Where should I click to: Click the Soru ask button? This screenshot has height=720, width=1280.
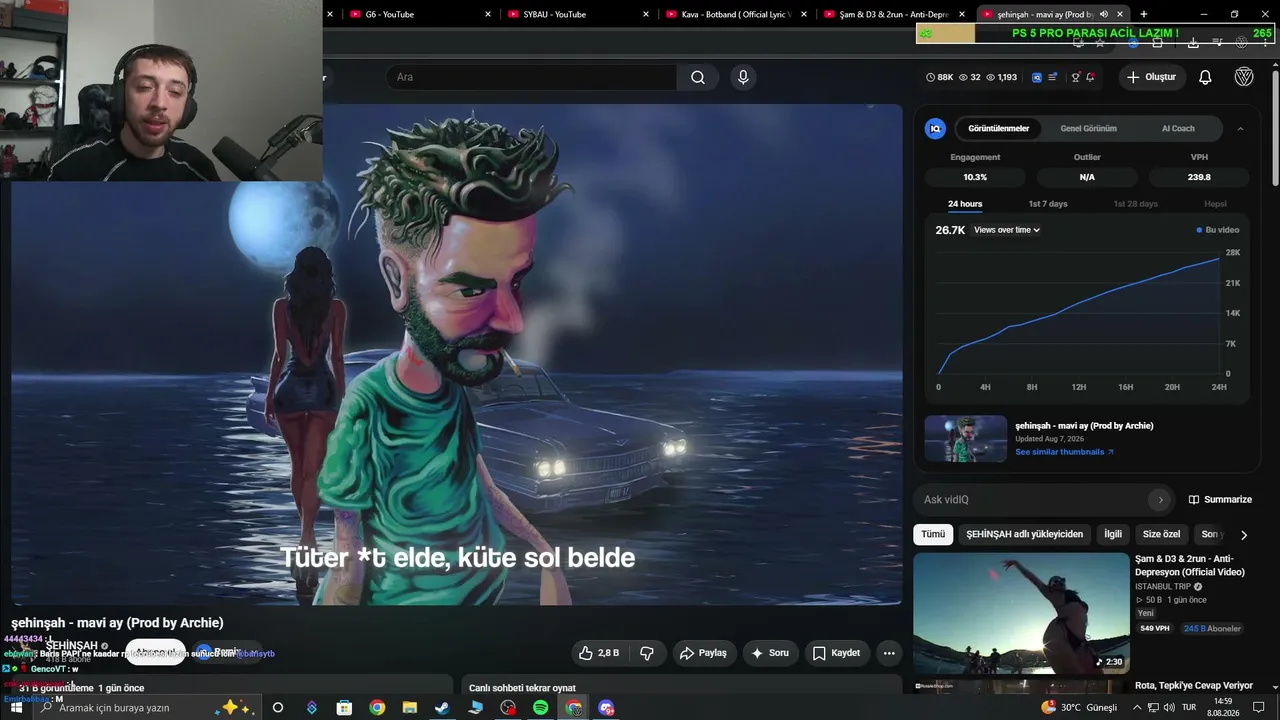coord(770,653)
